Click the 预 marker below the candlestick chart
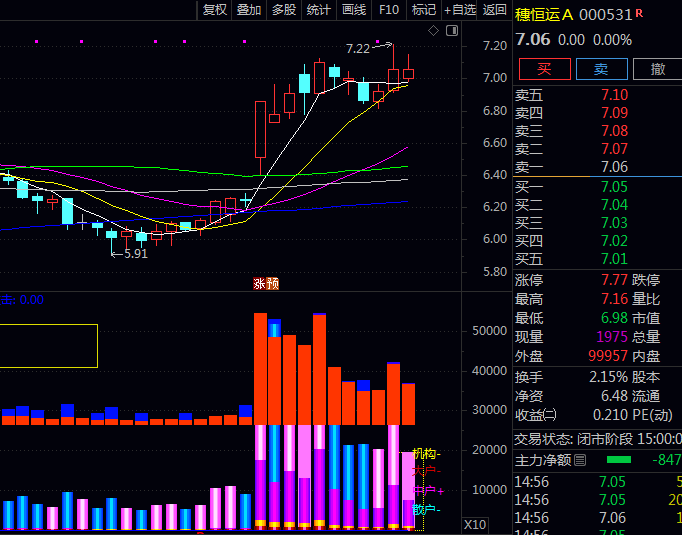This screenshot has height=535, width=682. 272,284
